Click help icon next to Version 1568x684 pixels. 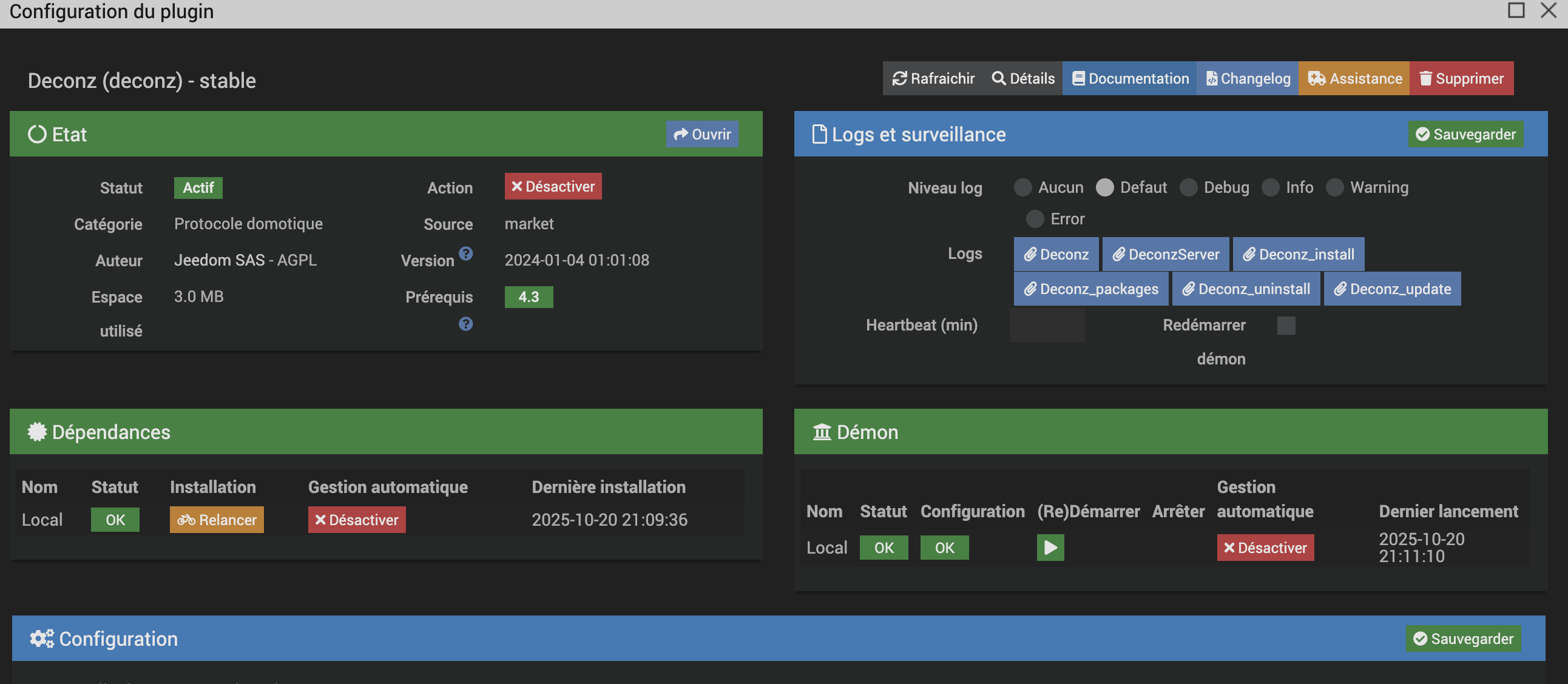[465, 253]
